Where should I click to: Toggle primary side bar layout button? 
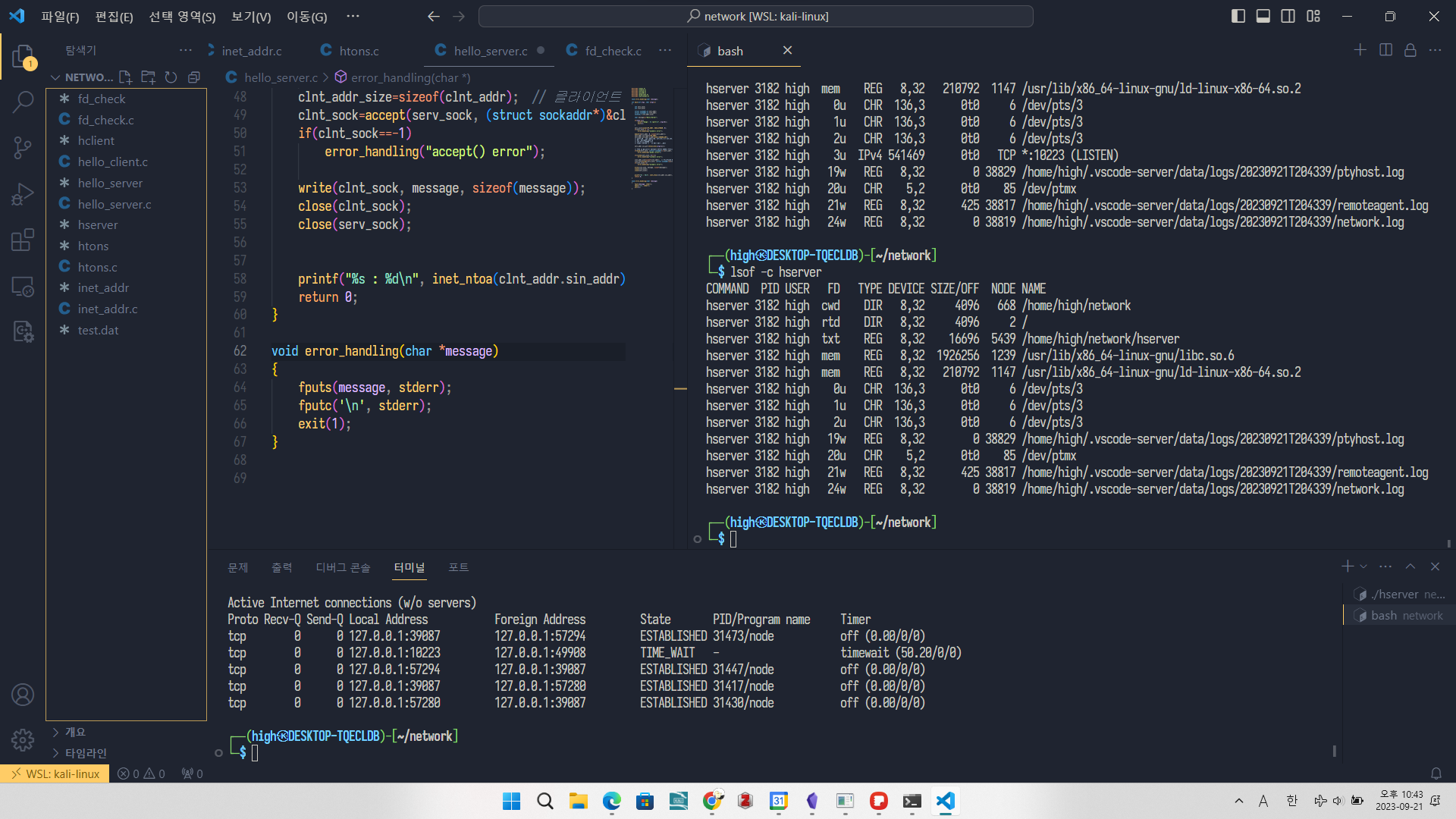(1238, 16)
